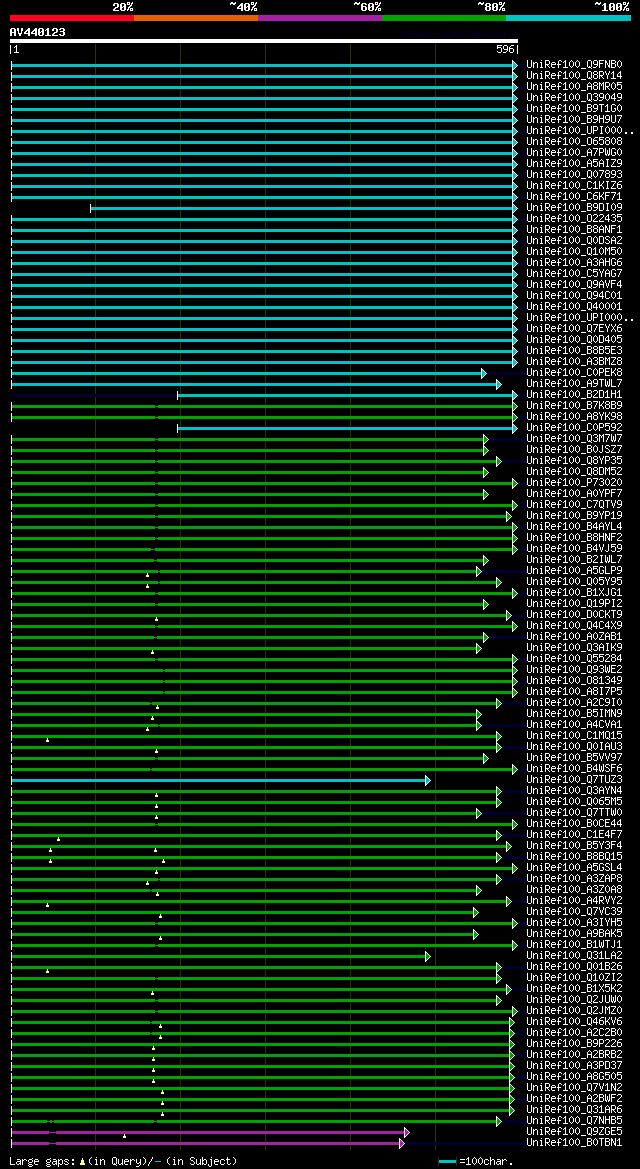
Task: Click the purple ~60% identity legend segment
Action: 320,17
